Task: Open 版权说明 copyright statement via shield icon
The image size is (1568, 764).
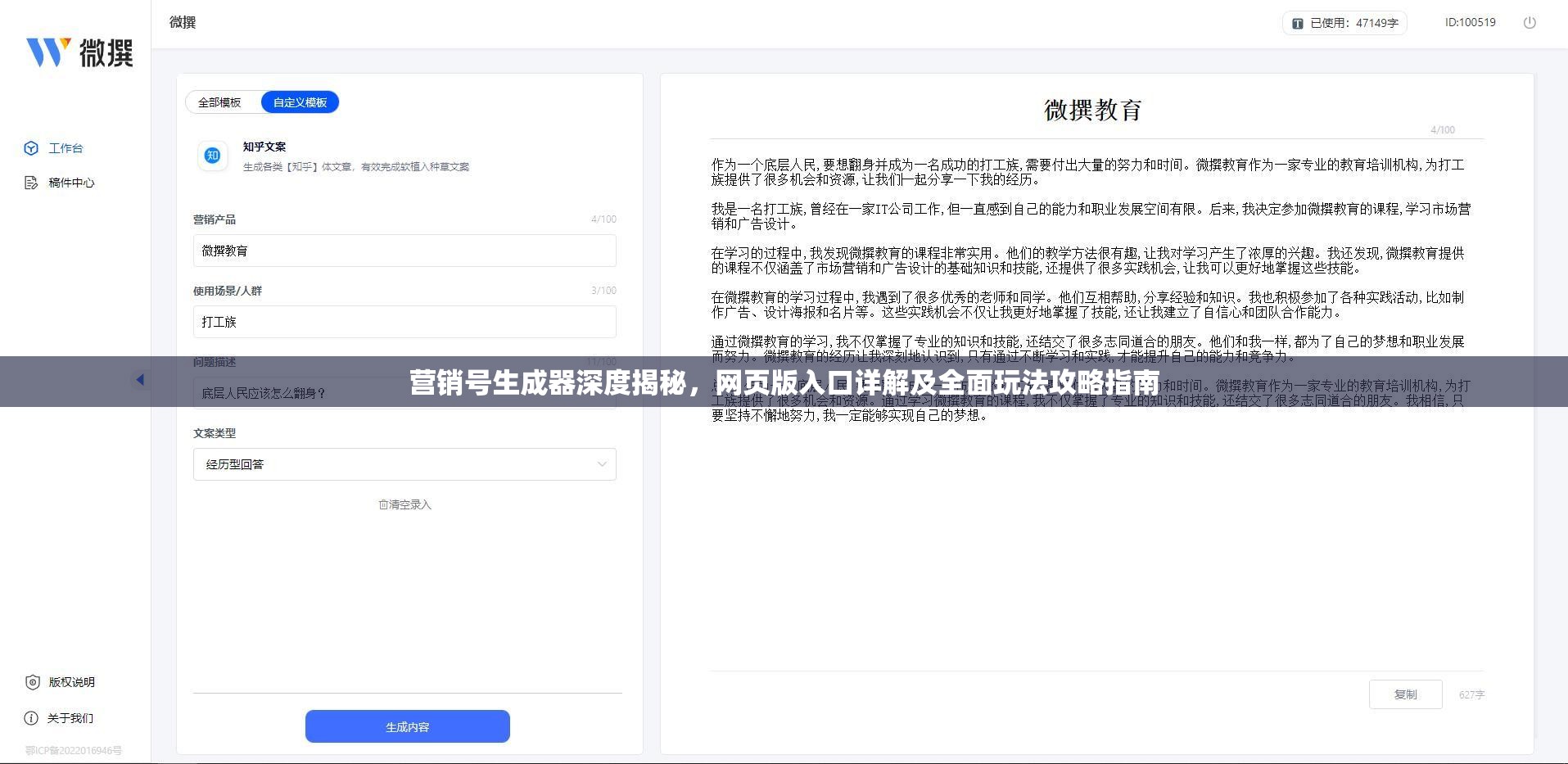Action: coord(32,681)
